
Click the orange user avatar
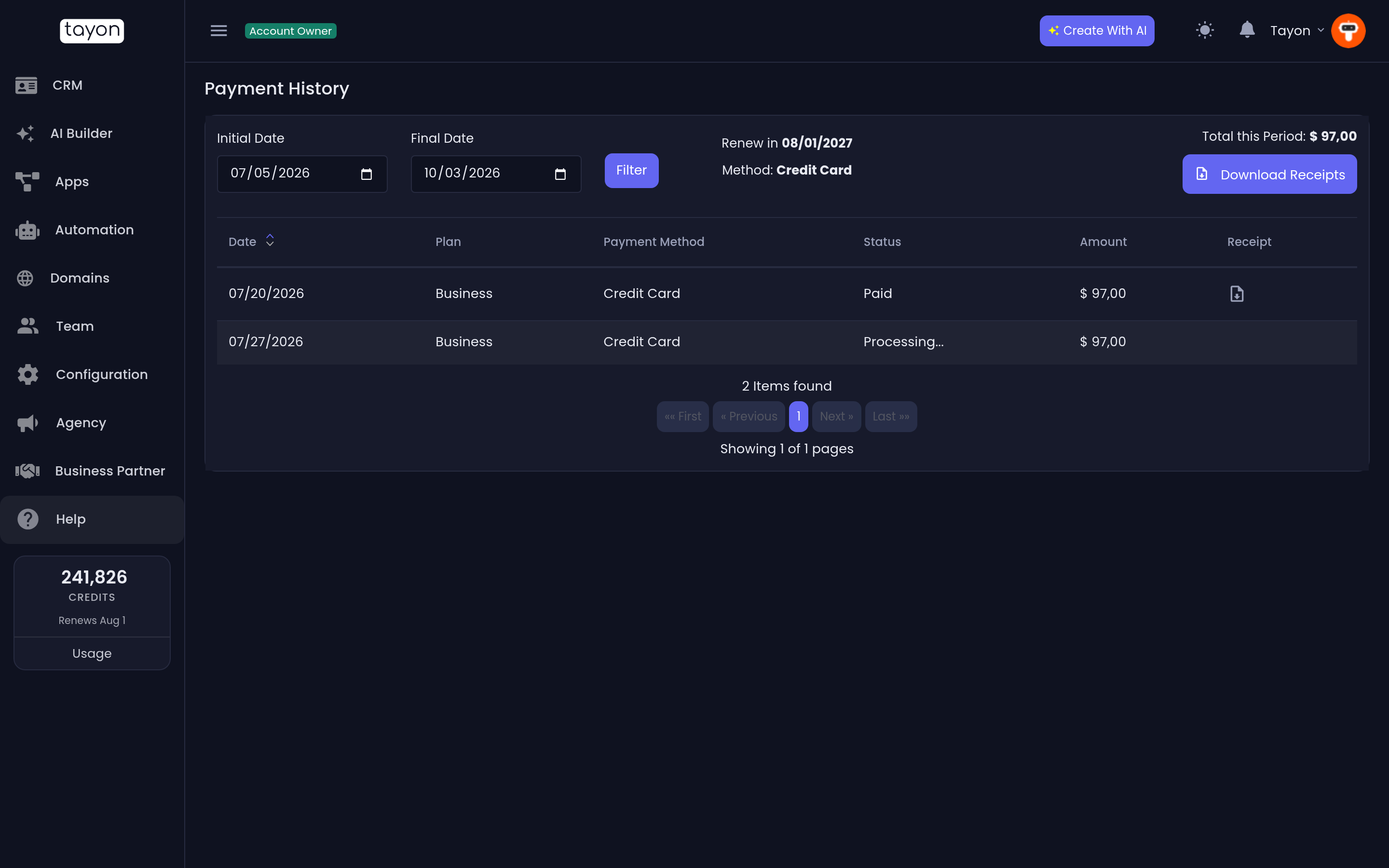click(x=1348, y=30)
